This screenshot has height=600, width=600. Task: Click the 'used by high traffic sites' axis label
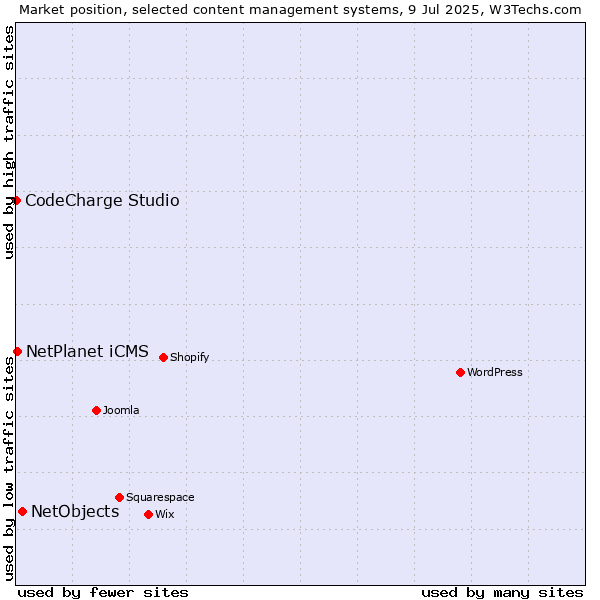(x=9, y=142)
